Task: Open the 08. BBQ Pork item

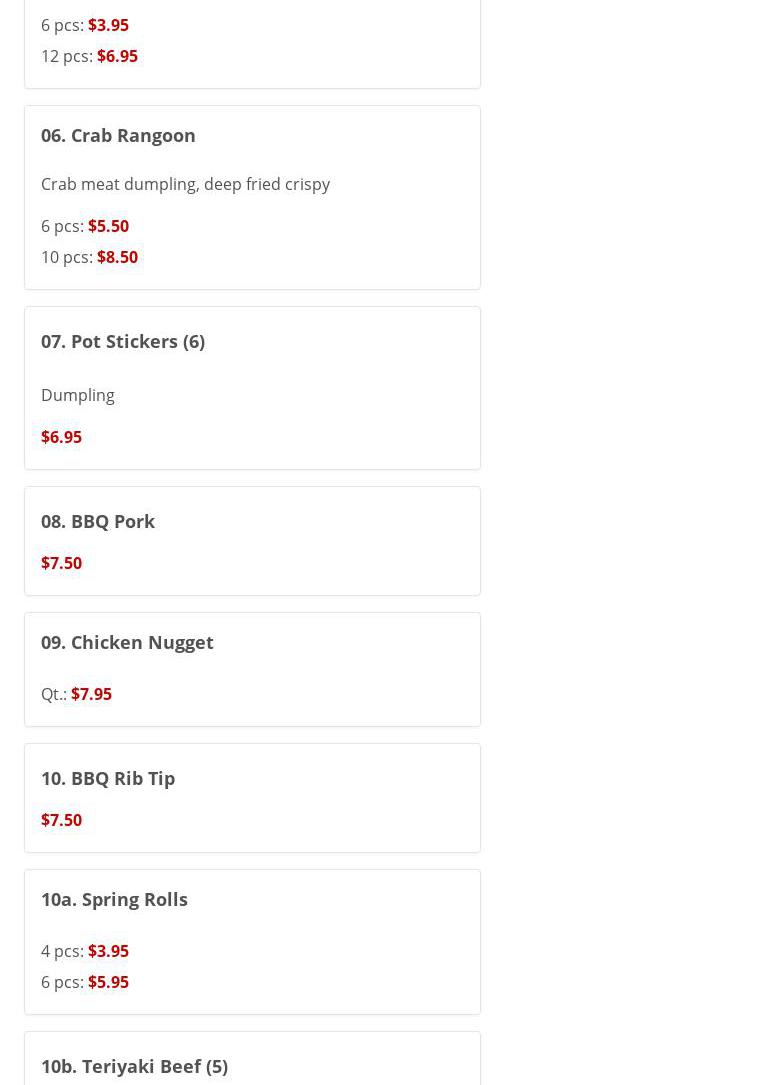Action: pos(98,521)
